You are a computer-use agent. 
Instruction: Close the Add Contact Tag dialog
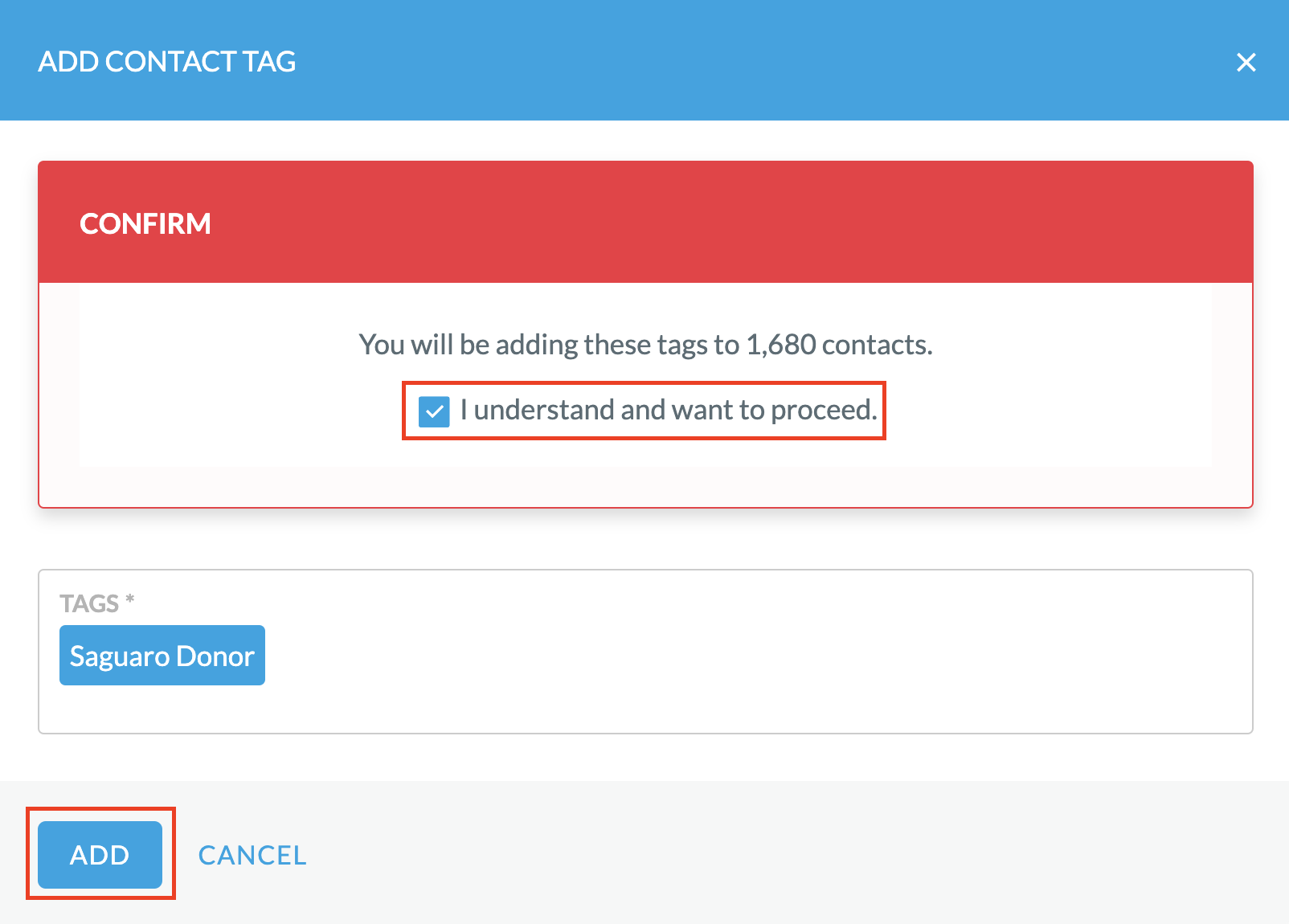pyautogui.click(x=1246, y=62)
